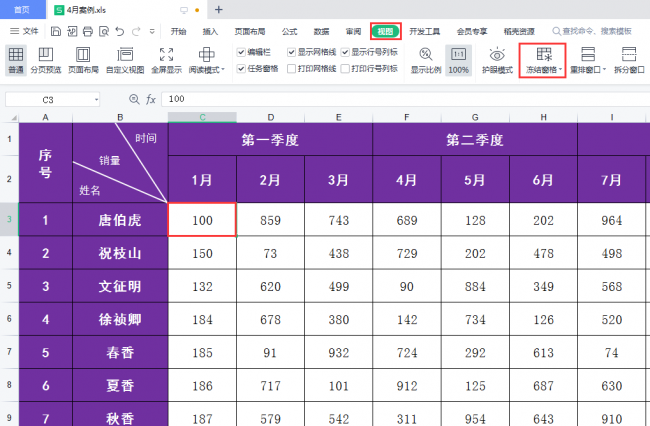Click the 第一季度 header cell
The width and height of the screenshot is (650, 426).
[x=270, y=140]
